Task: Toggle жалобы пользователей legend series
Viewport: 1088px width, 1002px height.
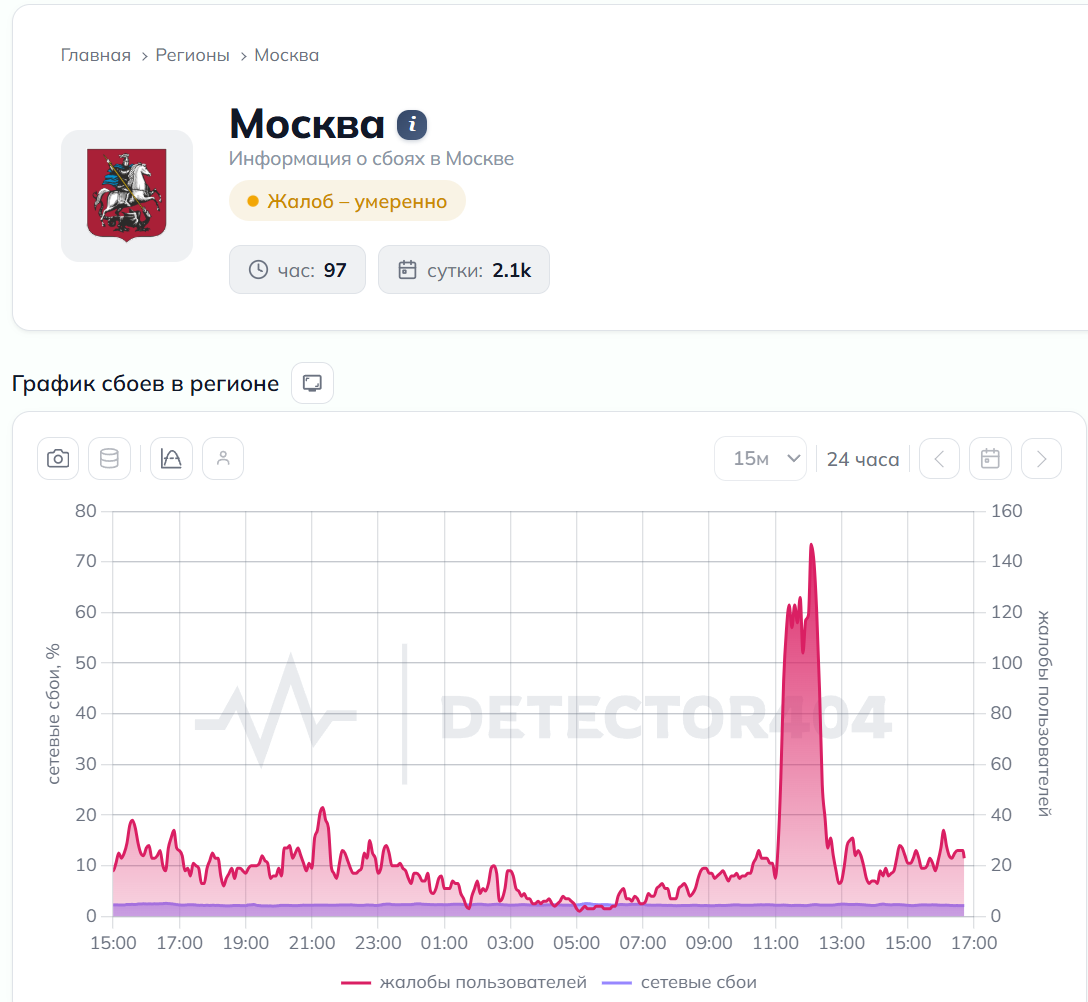Action: (464, 983)
